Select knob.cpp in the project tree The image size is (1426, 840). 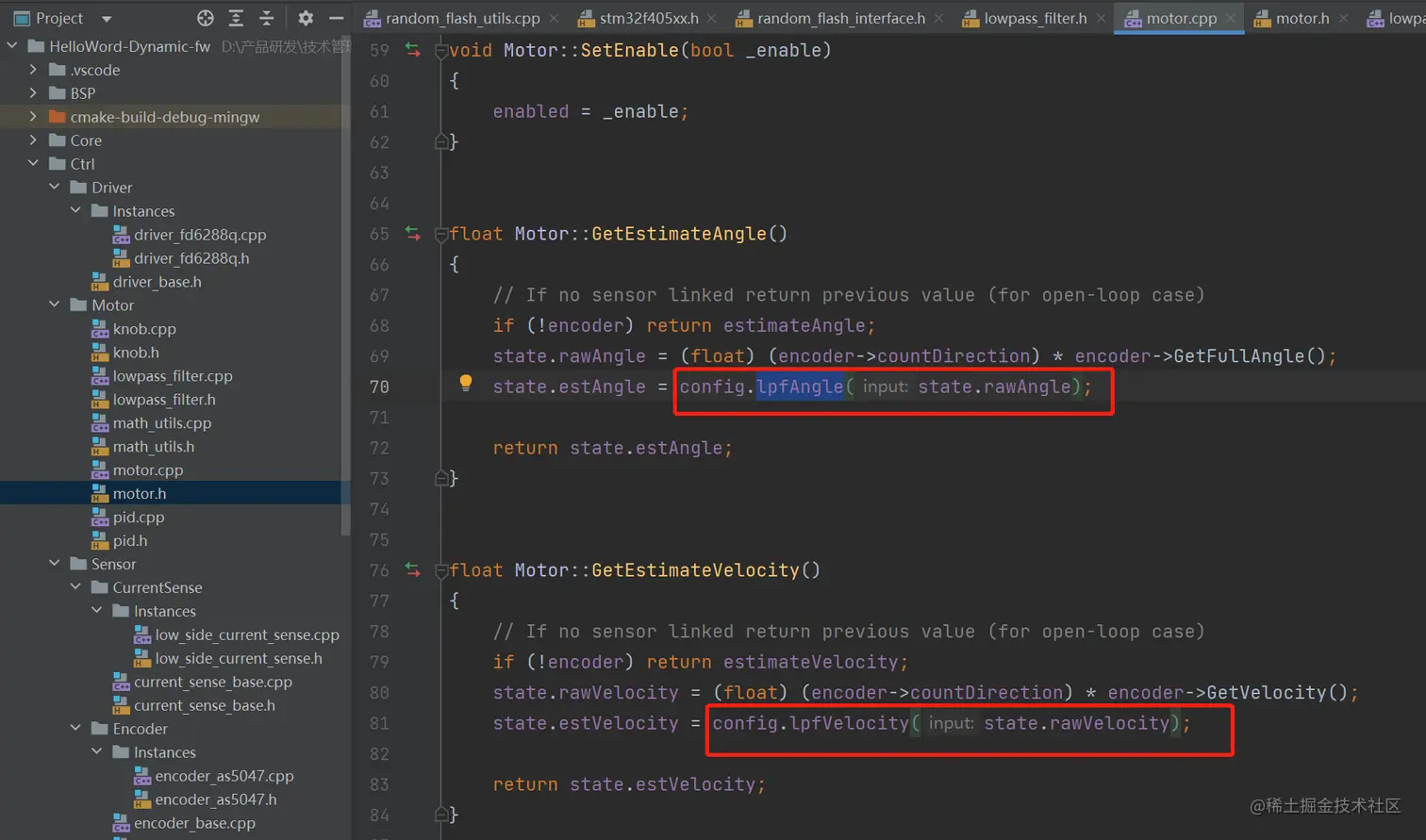click(x=144, y=329)
